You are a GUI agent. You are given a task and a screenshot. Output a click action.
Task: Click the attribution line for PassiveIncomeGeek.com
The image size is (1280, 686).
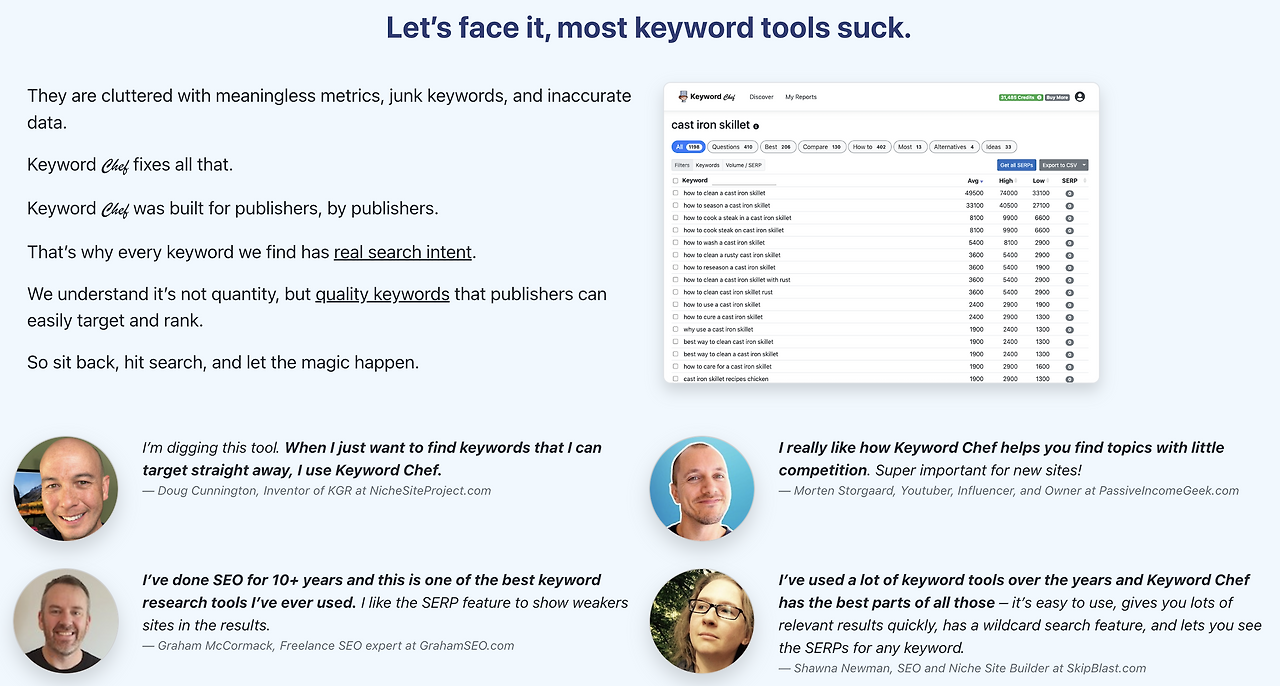point(1009,490)
